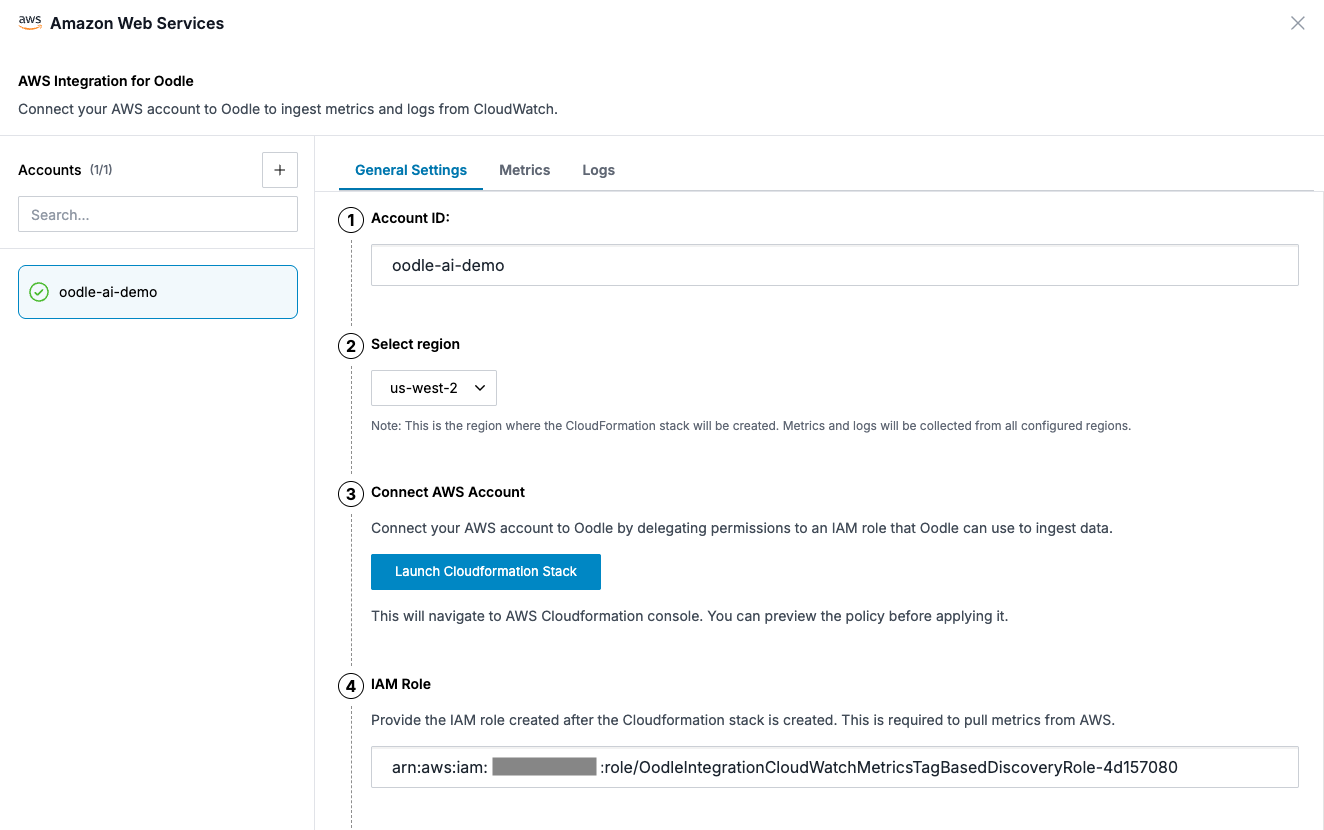Click the AWS logo icon
Viewport: 1324px width, 830px height.
point(30,23)
